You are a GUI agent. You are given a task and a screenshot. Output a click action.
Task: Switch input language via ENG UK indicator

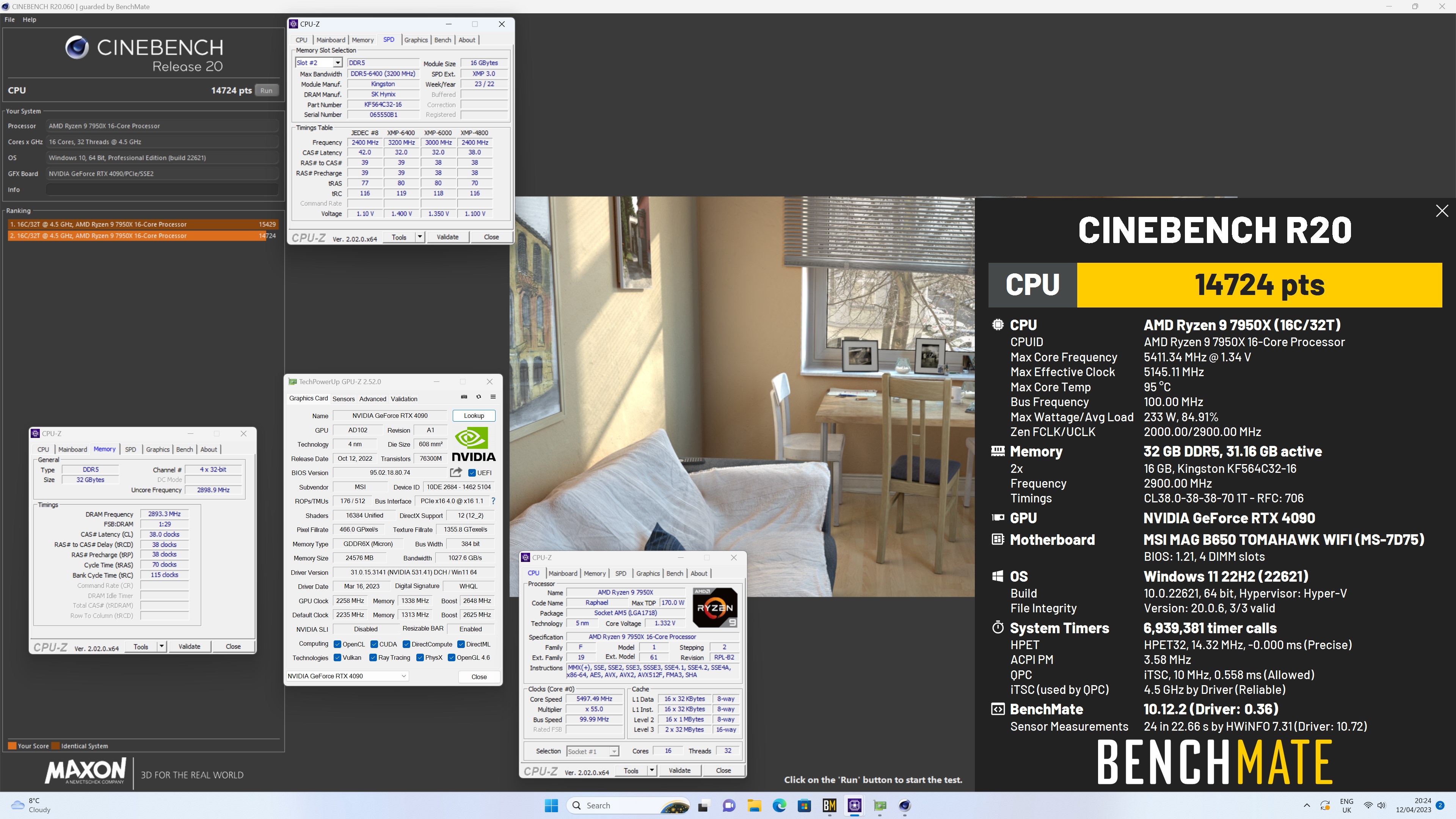(x=1346, y=805)
